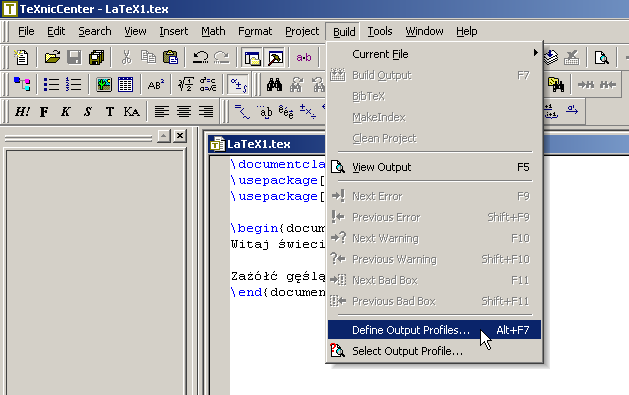Screen dimensions: 629x395
Task: Open the Project menu
Action: coord(302,31)
